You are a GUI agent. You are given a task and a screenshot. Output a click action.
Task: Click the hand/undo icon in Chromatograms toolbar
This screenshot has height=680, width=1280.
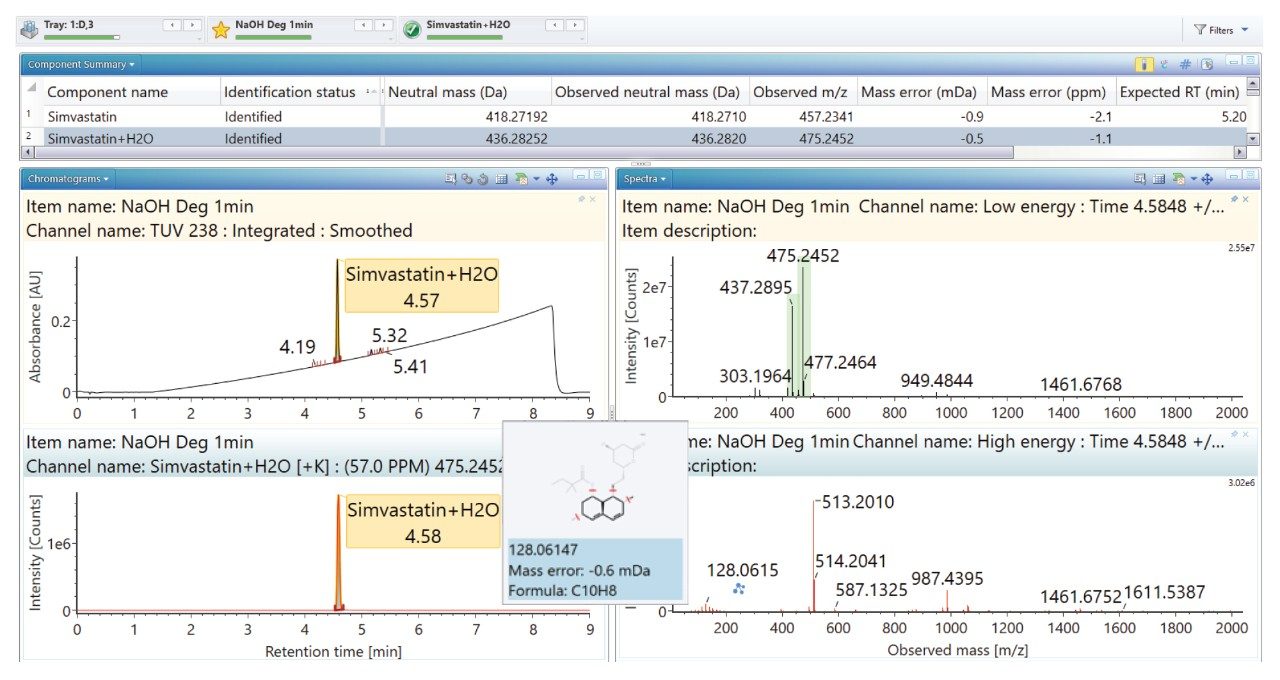pyautogui.click(x=482, y=178)
